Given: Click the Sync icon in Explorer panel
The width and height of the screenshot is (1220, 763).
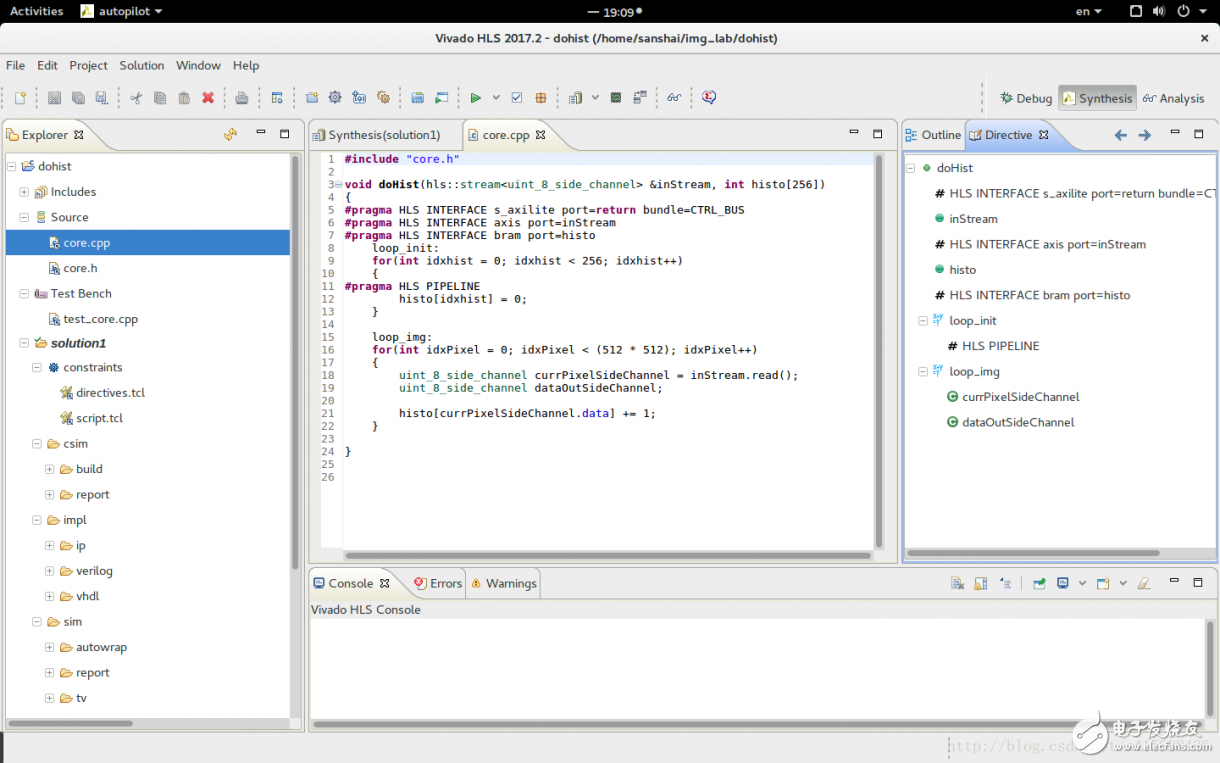Looking at the screenshot, I should (230, 134).
